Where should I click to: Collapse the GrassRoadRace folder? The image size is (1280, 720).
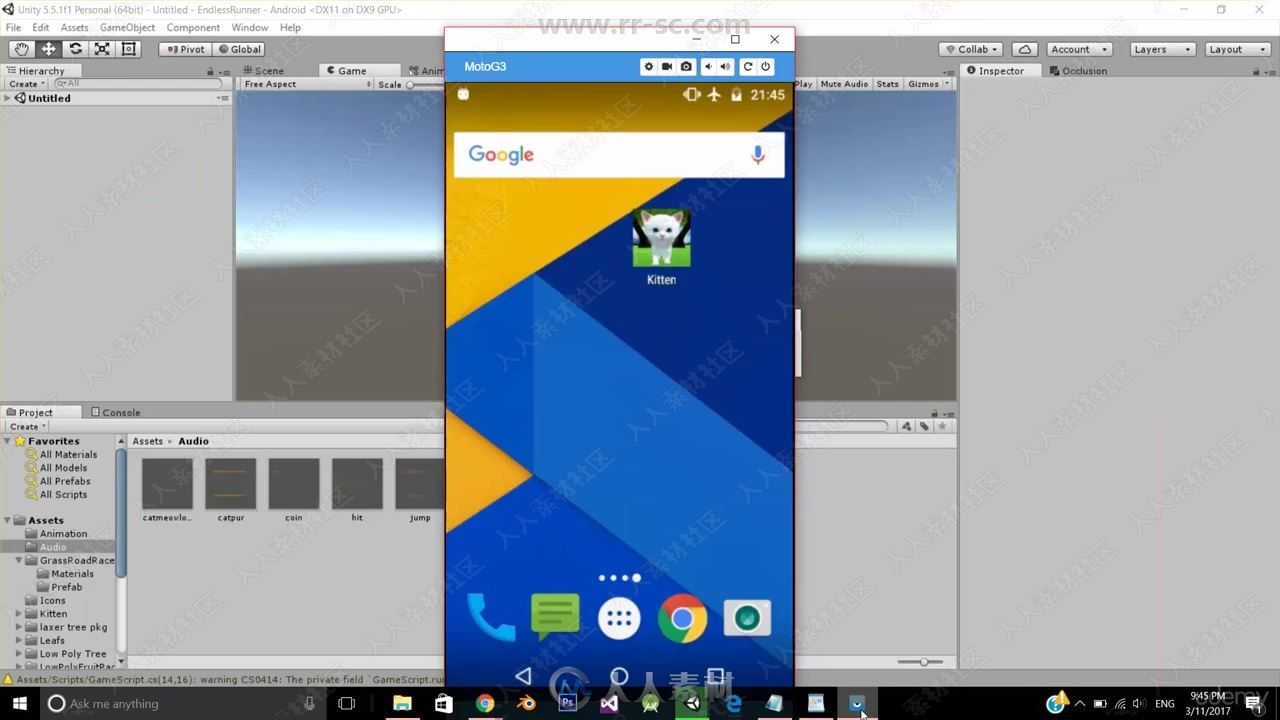[19, 560]
